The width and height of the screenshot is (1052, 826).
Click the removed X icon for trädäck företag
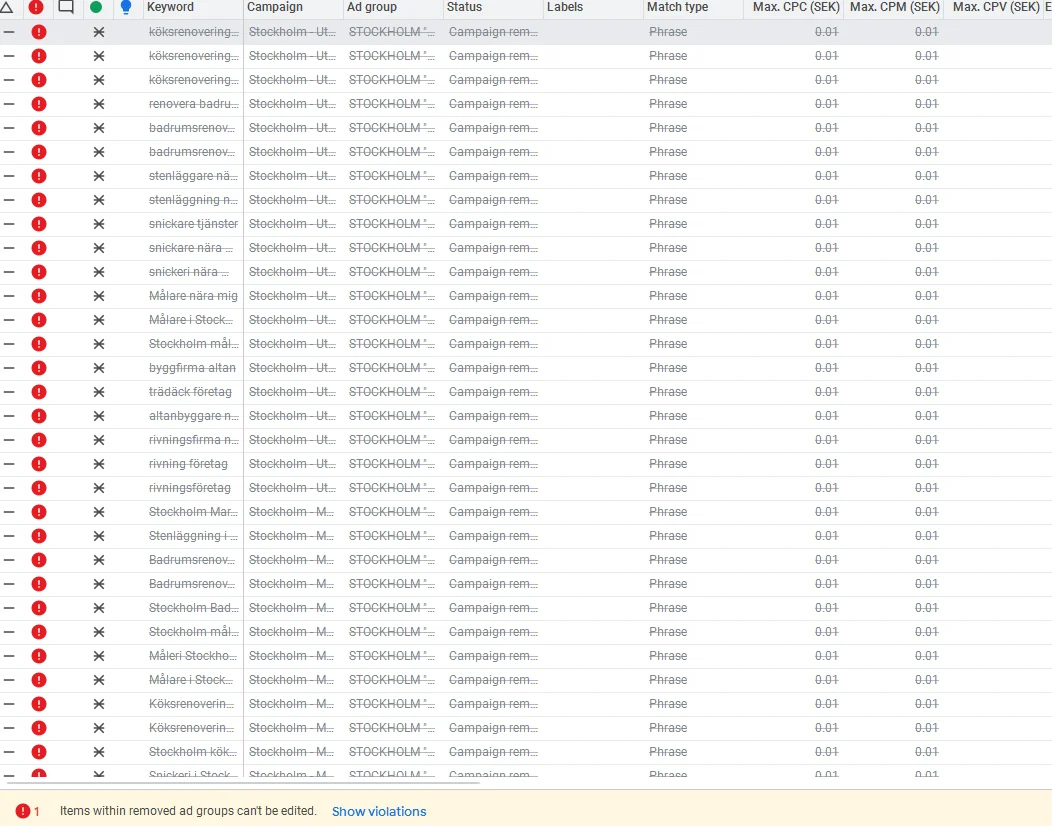point(98,392)
